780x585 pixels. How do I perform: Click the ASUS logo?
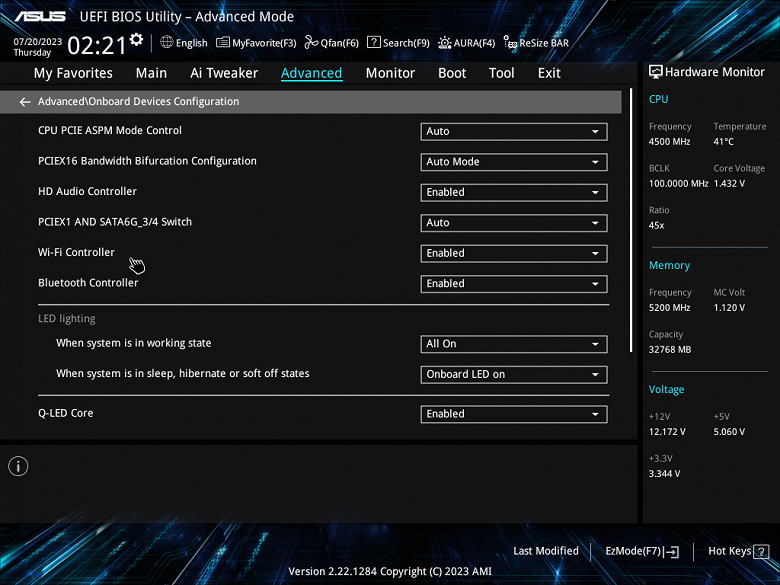[40, 16]
